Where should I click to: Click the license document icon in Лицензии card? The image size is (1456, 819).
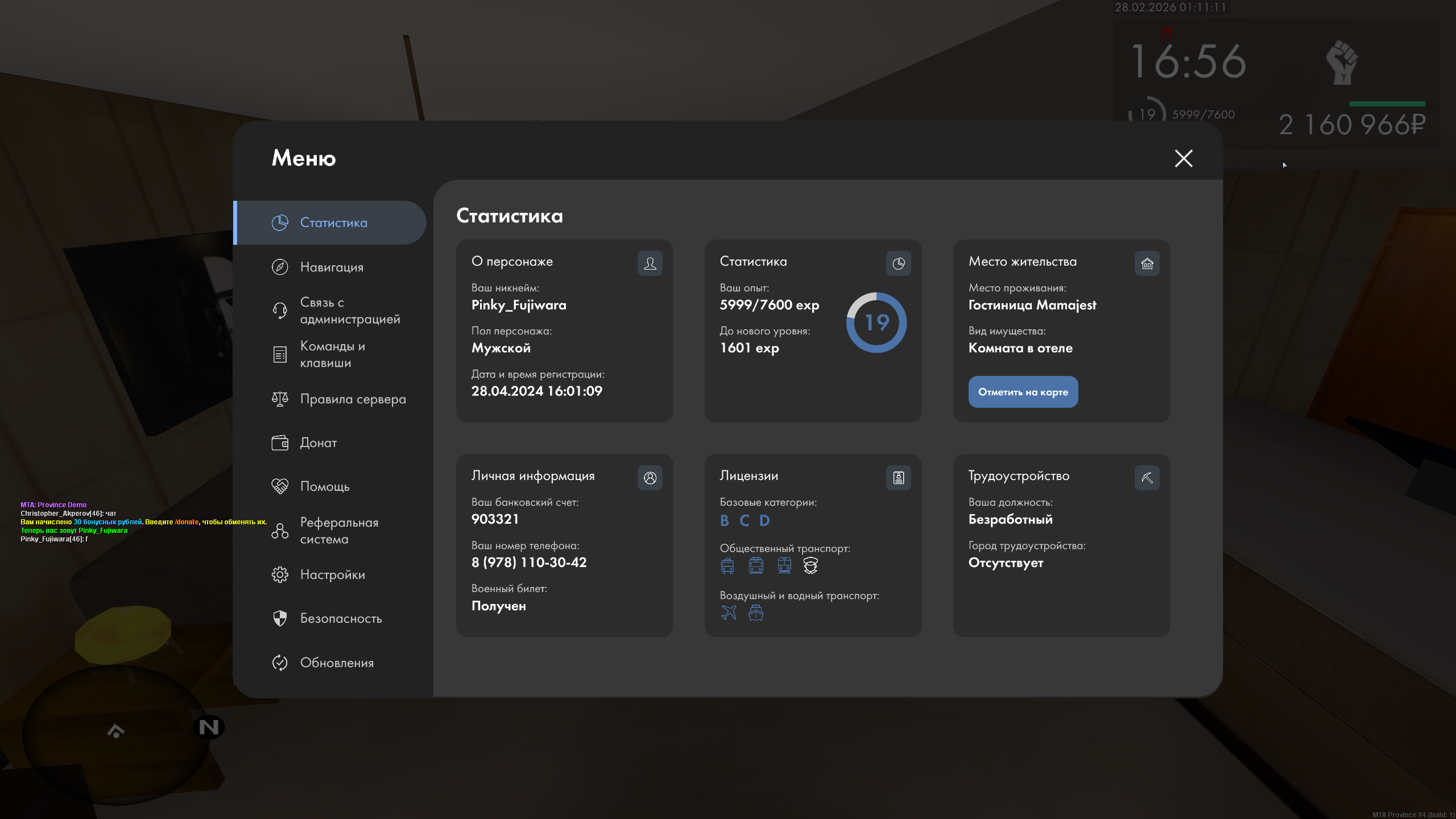click(x=899, y=478)
